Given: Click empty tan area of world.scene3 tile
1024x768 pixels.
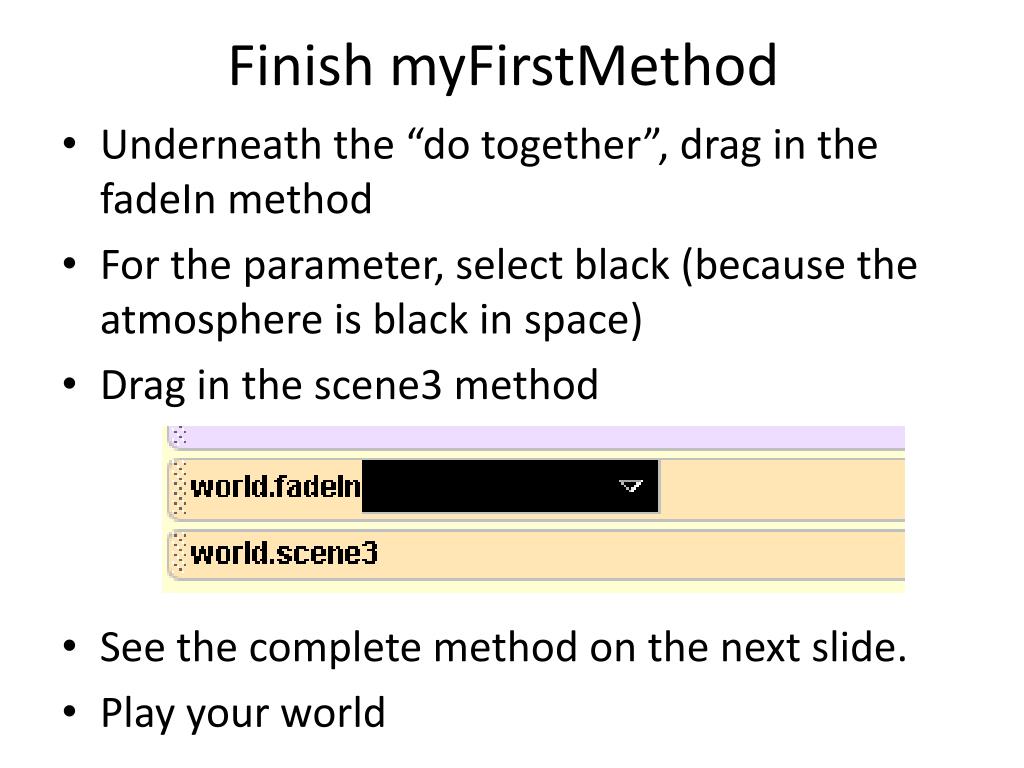Looking at the screenshot, I should click(641, 555).
